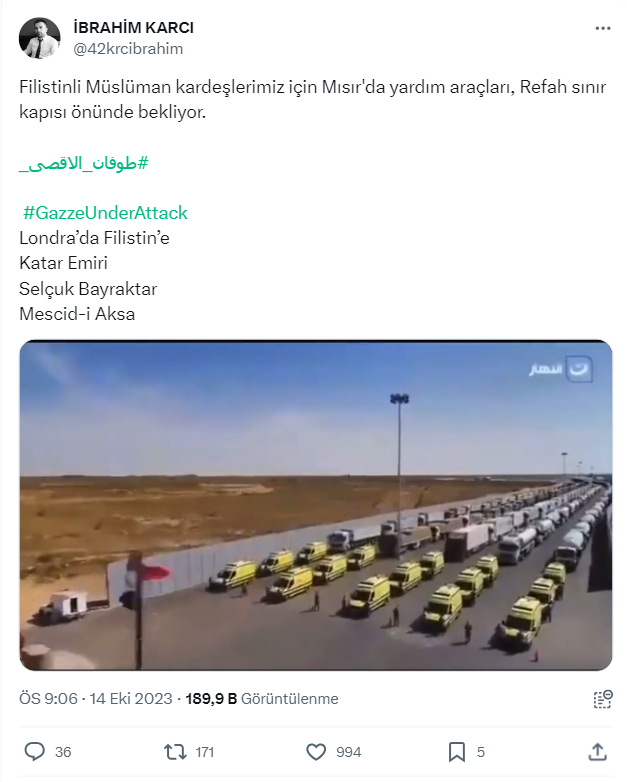The image size is (627, 782).
Task: Open the Community Notes icon beside the views
Action: (603, 699)
